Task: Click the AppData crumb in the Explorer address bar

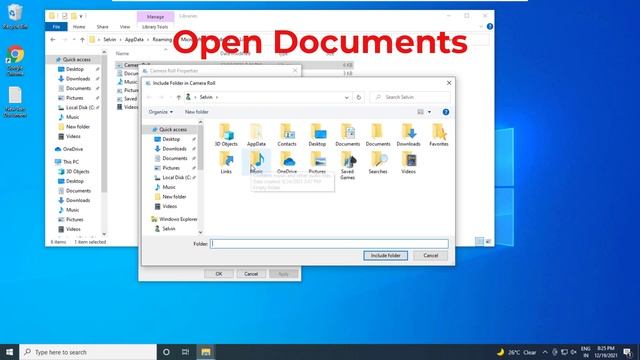Action: click(x=134, y=40)
